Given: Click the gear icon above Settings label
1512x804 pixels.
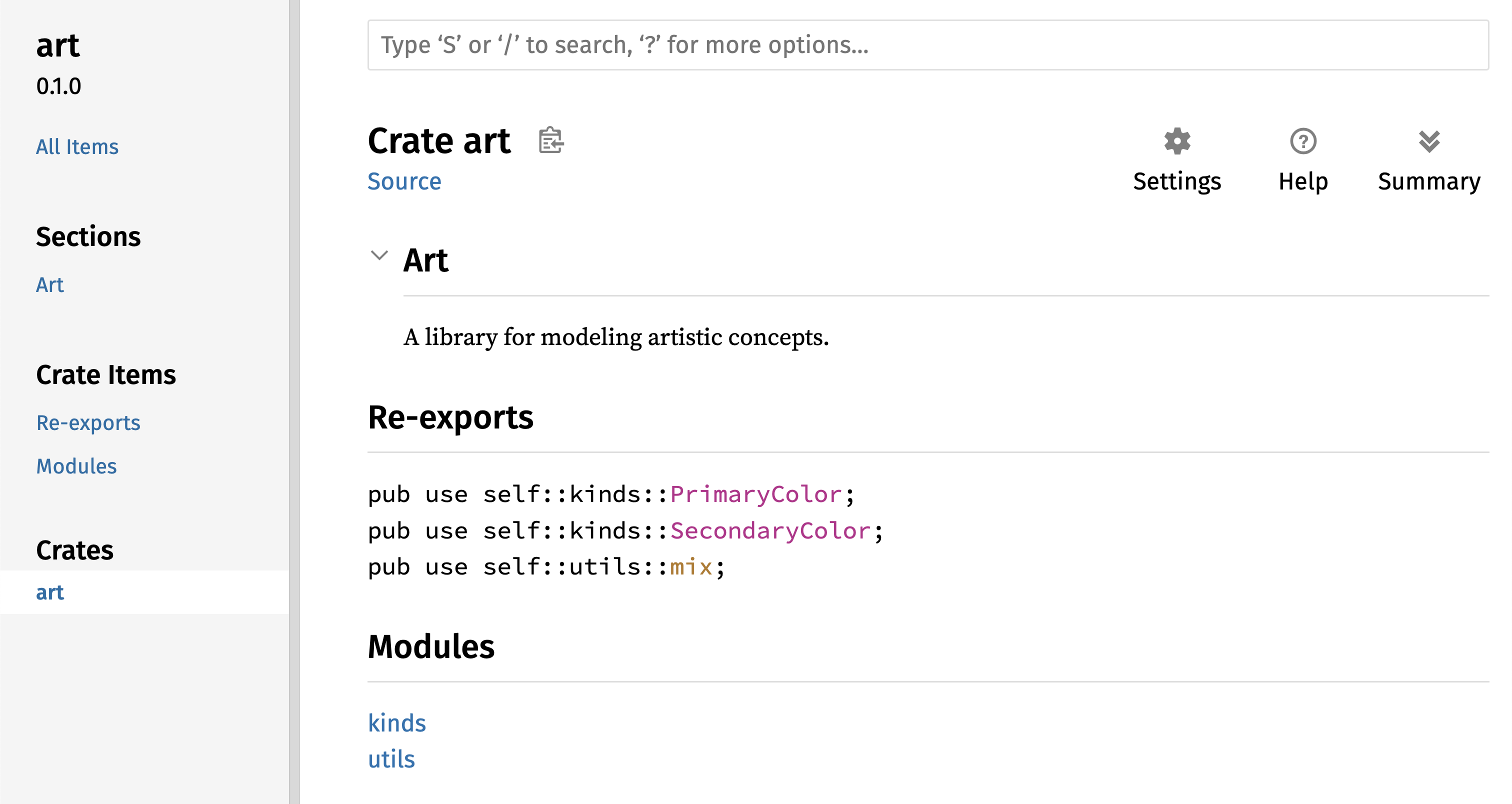Looking at the screenshot, I should point(1176,140).
